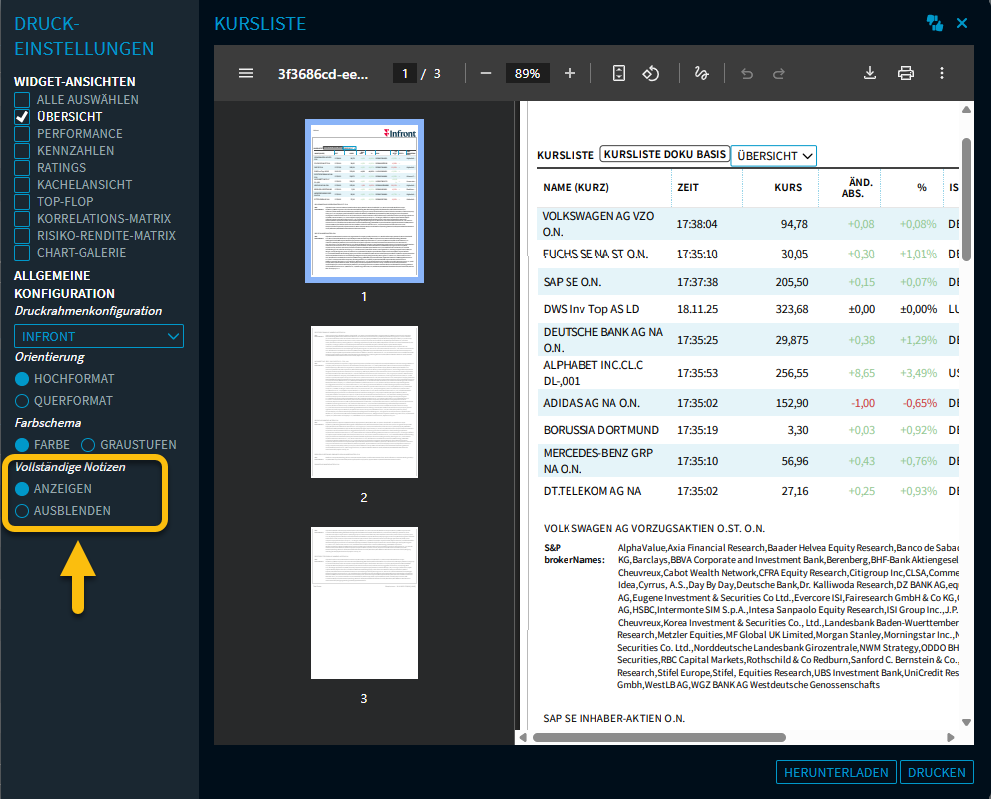Select Querformat orientation
This screenshot has height=799, width=991.
[x=22, y=401]
